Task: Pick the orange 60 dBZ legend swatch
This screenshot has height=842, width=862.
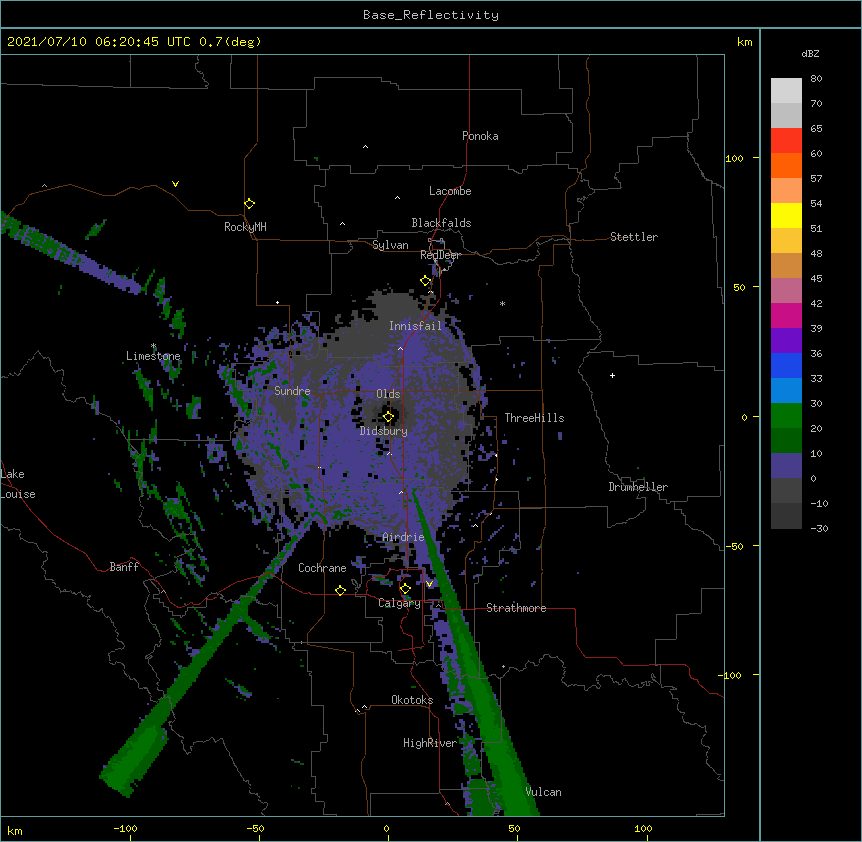Action: pyautogui.click(x=786, y=165)
